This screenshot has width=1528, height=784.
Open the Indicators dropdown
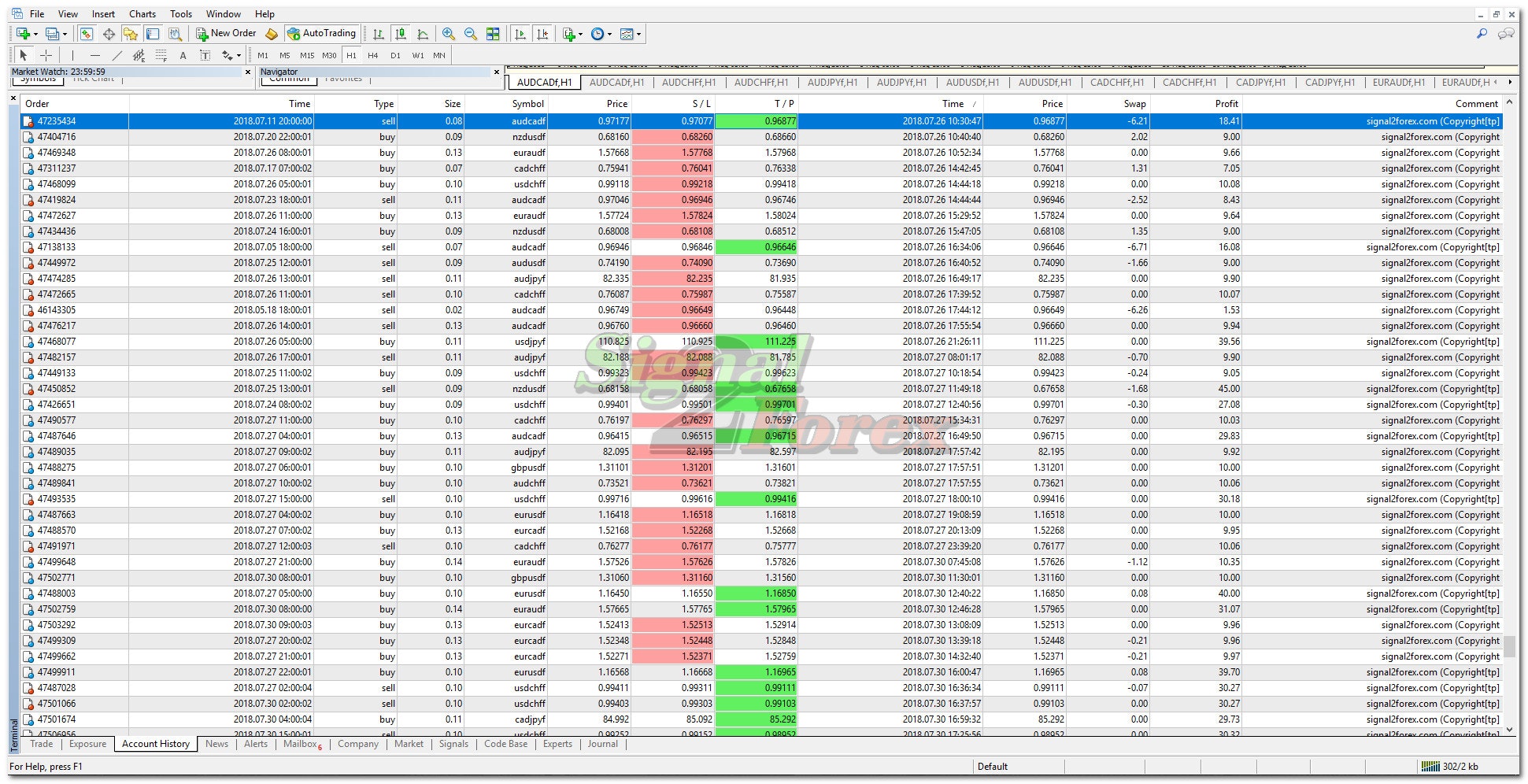(571, 34)
